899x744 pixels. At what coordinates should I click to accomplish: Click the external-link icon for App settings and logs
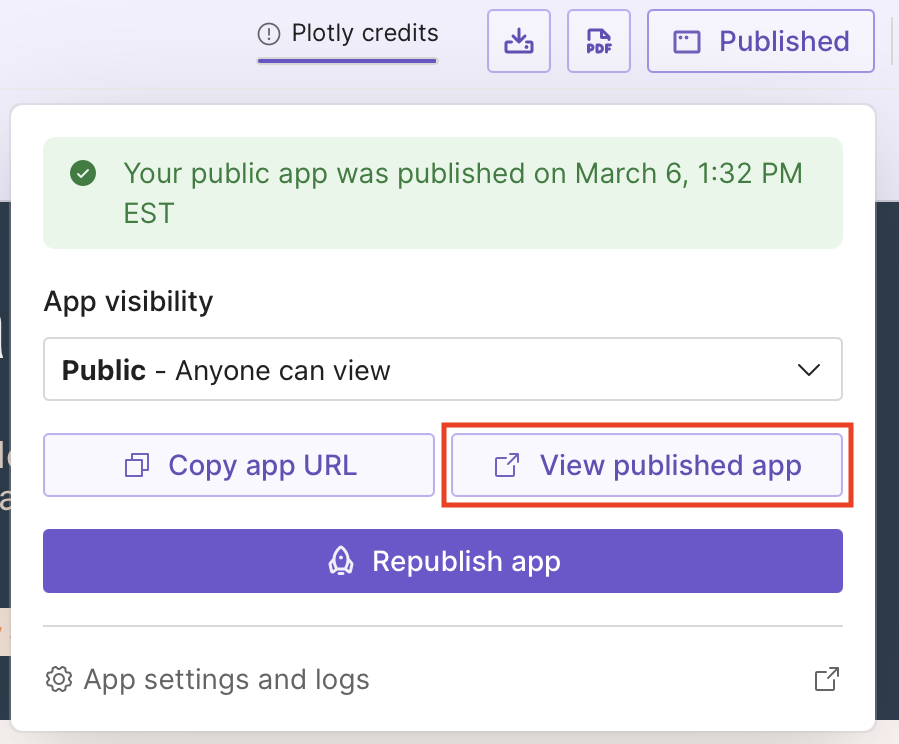(826, 679)
